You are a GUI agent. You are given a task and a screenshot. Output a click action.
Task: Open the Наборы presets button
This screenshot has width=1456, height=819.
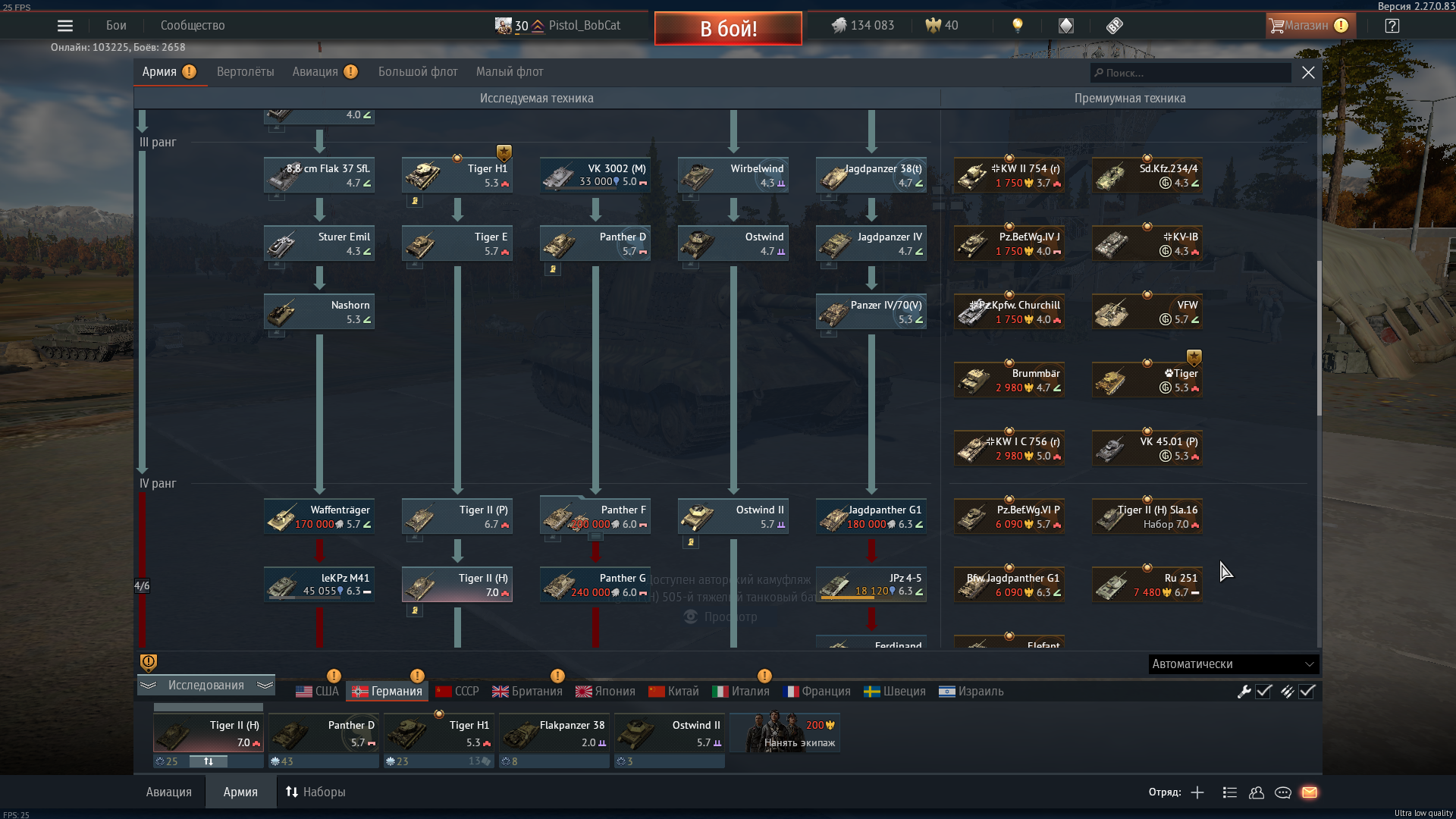point(315,792)
